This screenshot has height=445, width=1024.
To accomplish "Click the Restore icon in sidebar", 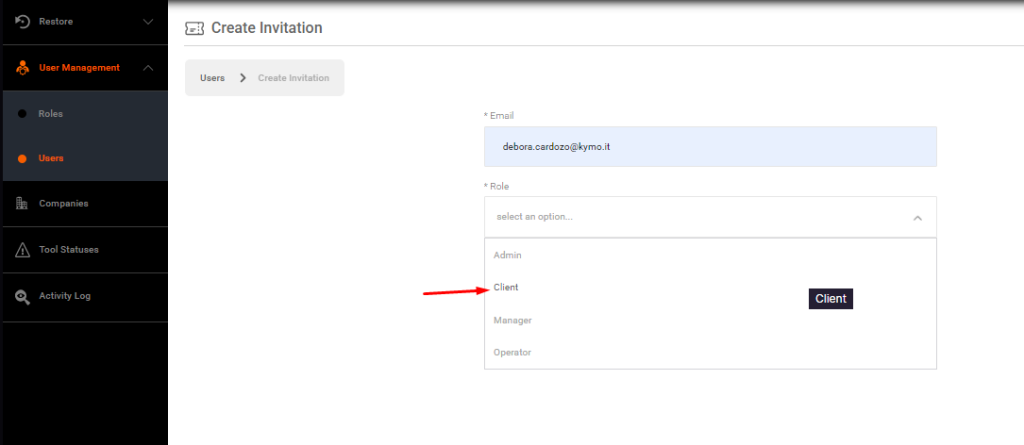I will tap(22, 21).
